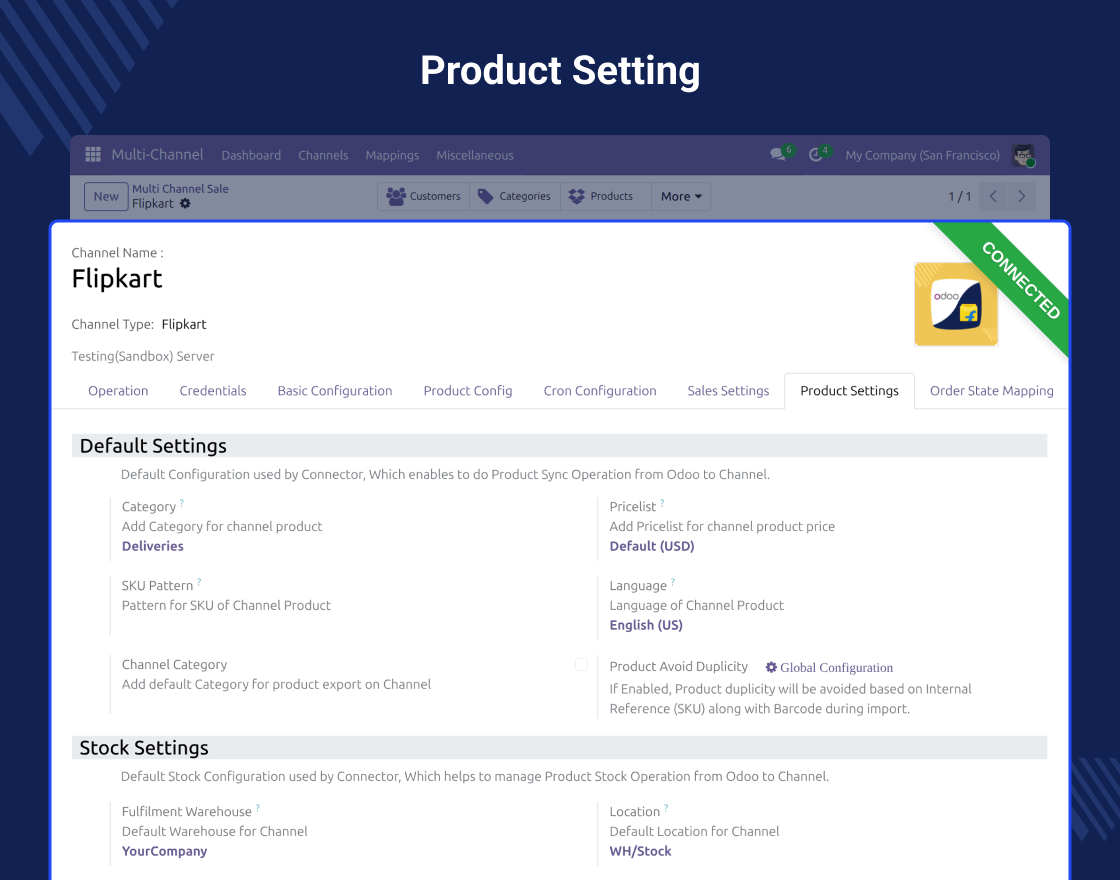The width and height of the screenshot is (1120, 880).
Task: Open the Mappings menu
Action: (x=392, y=155)
